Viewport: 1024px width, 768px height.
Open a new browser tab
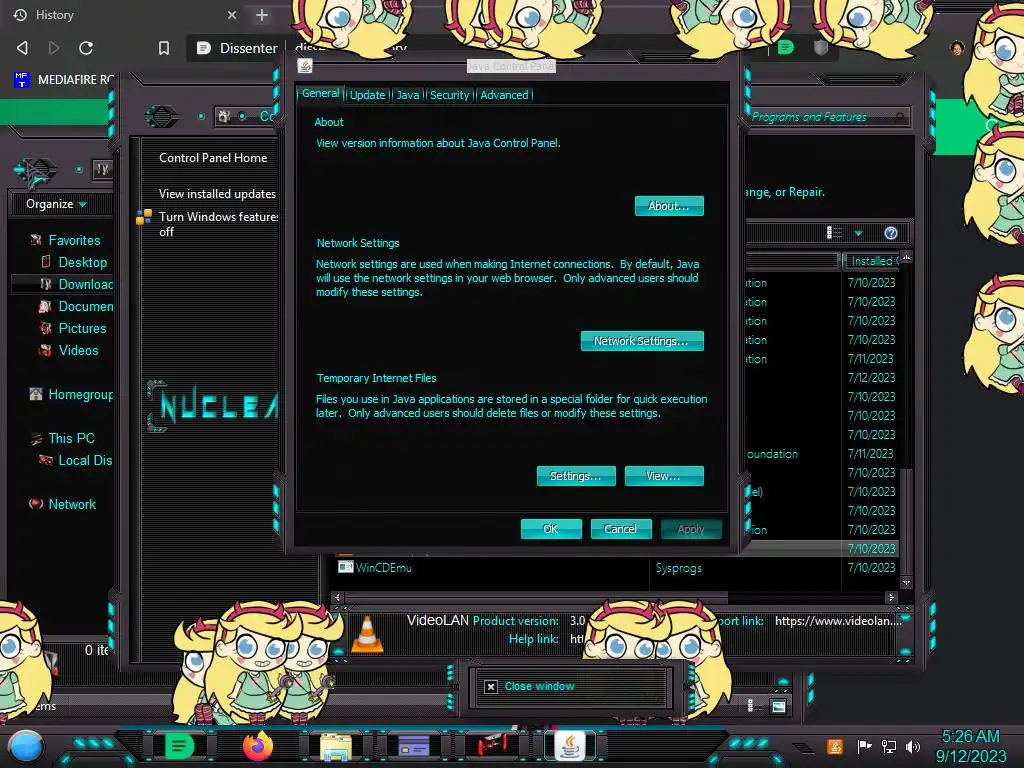tap(262, 14)
